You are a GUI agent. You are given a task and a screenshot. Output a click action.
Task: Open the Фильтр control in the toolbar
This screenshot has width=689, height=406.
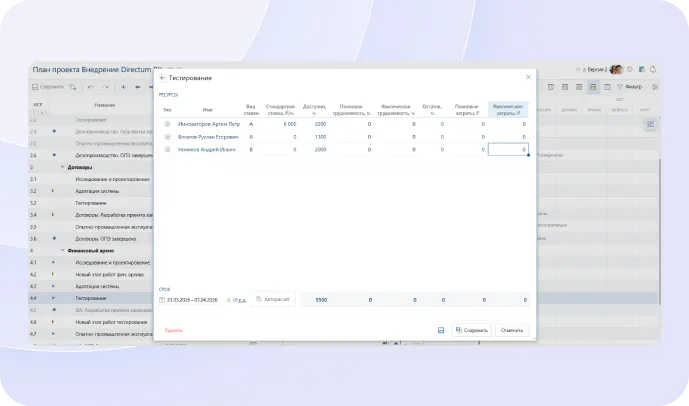(x=627, y=87)
